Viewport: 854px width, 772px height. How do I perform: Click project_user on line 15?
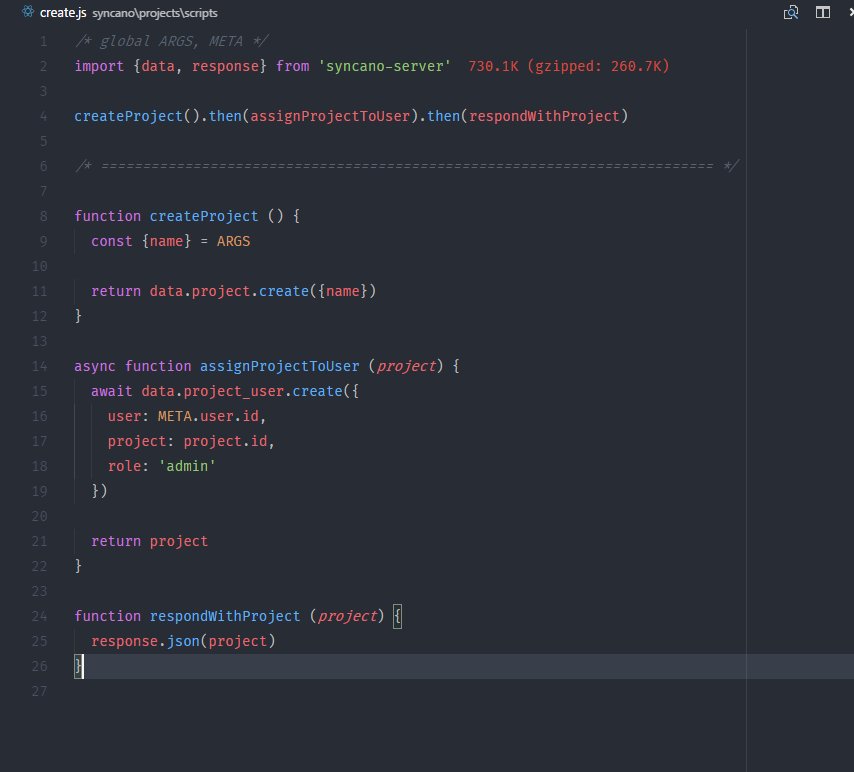[234, 392]
